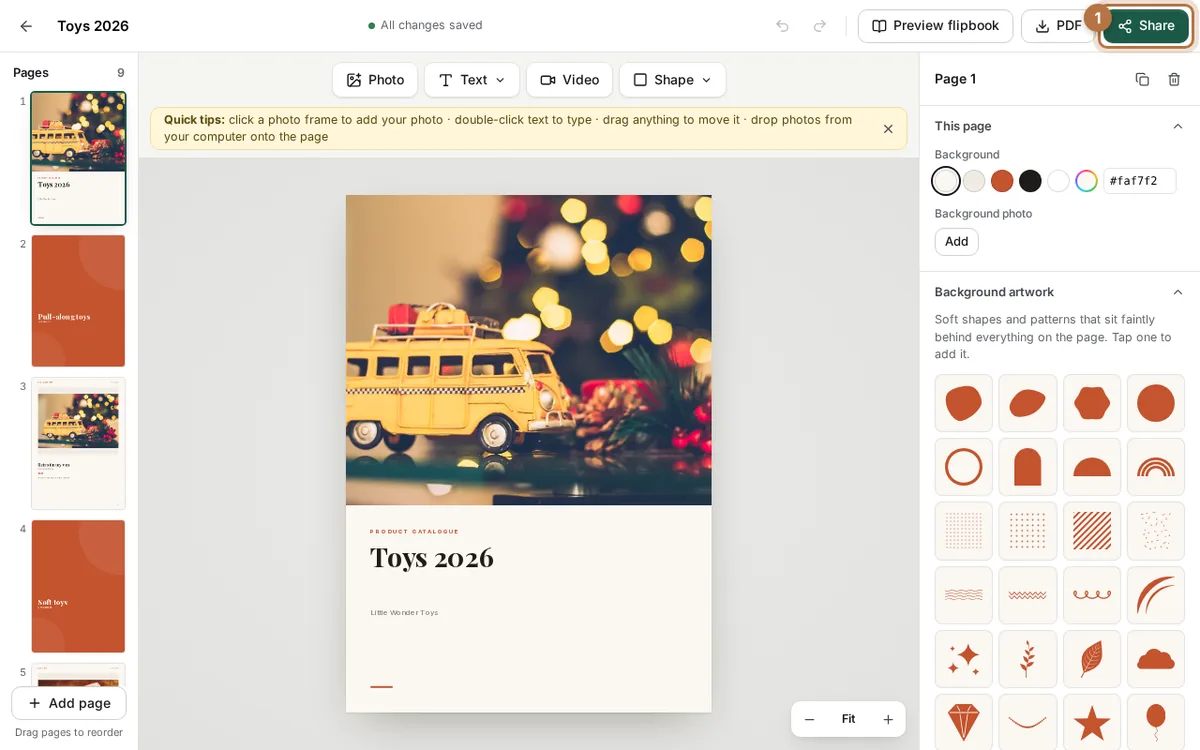1200x750 pixels.
Task: Add the sparkle stars background artwork
Action: (x=964, y=659)
